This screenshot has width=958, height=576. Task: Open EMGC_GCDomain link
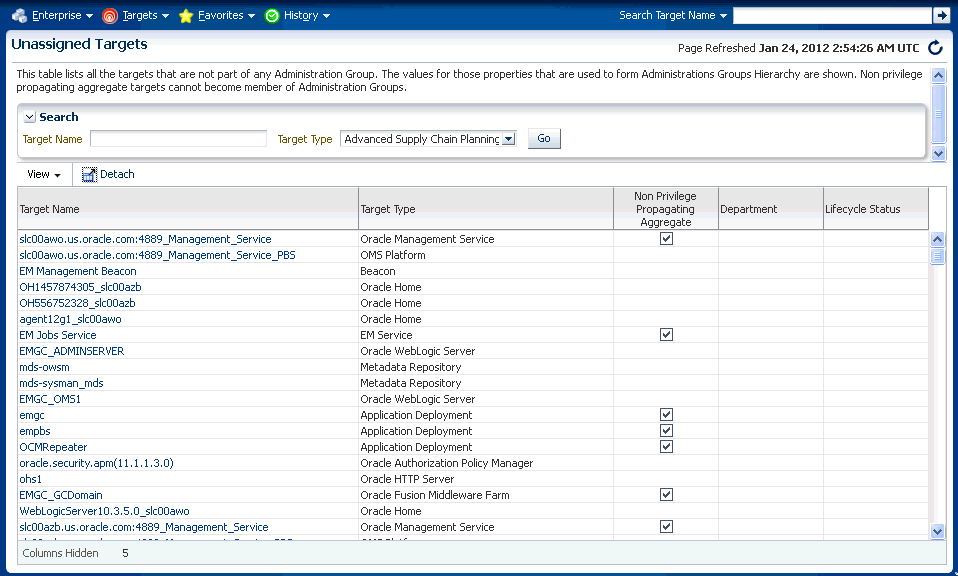(60, 495)
